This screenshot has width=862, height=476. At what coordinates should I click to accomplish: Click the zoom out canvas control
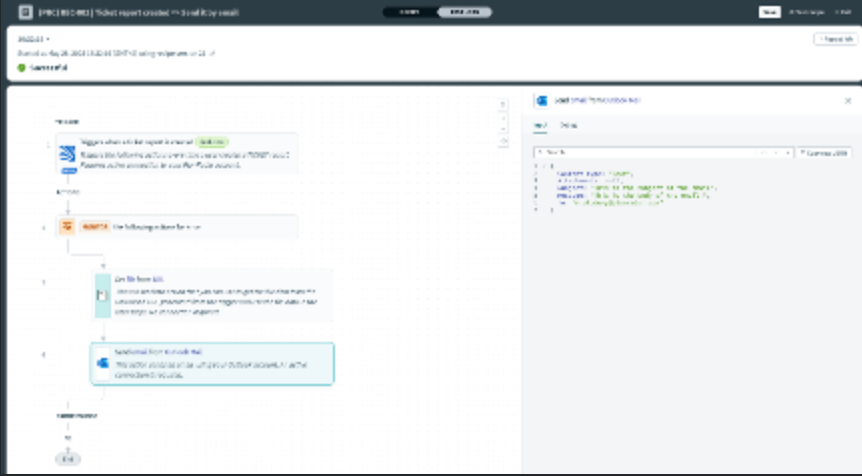[505, 129]
